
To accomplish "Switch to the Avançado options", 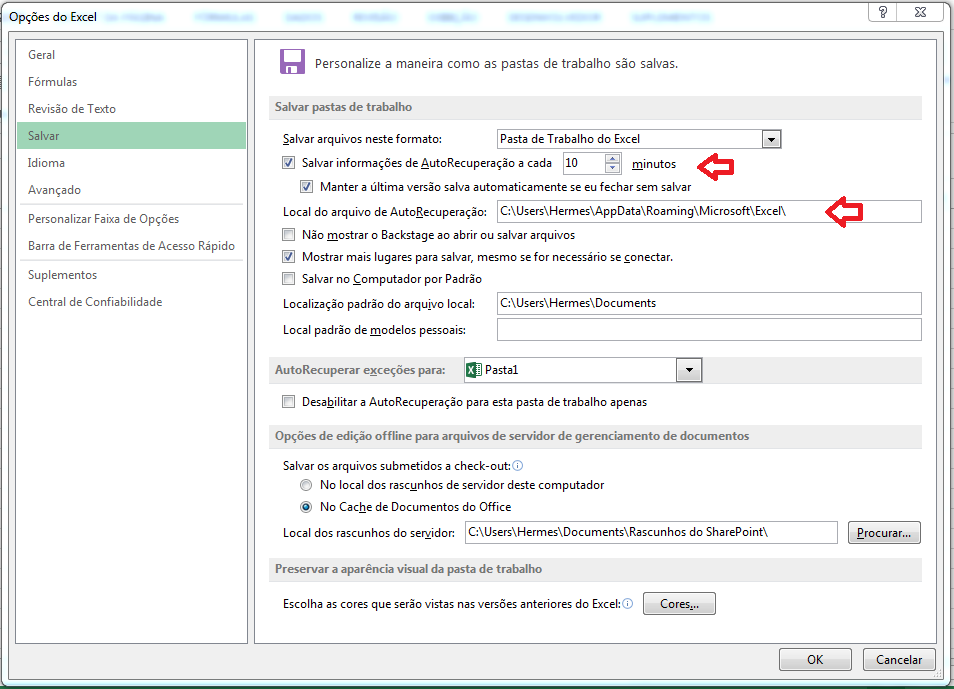I will pyautogui.click(x=55, y=190).
